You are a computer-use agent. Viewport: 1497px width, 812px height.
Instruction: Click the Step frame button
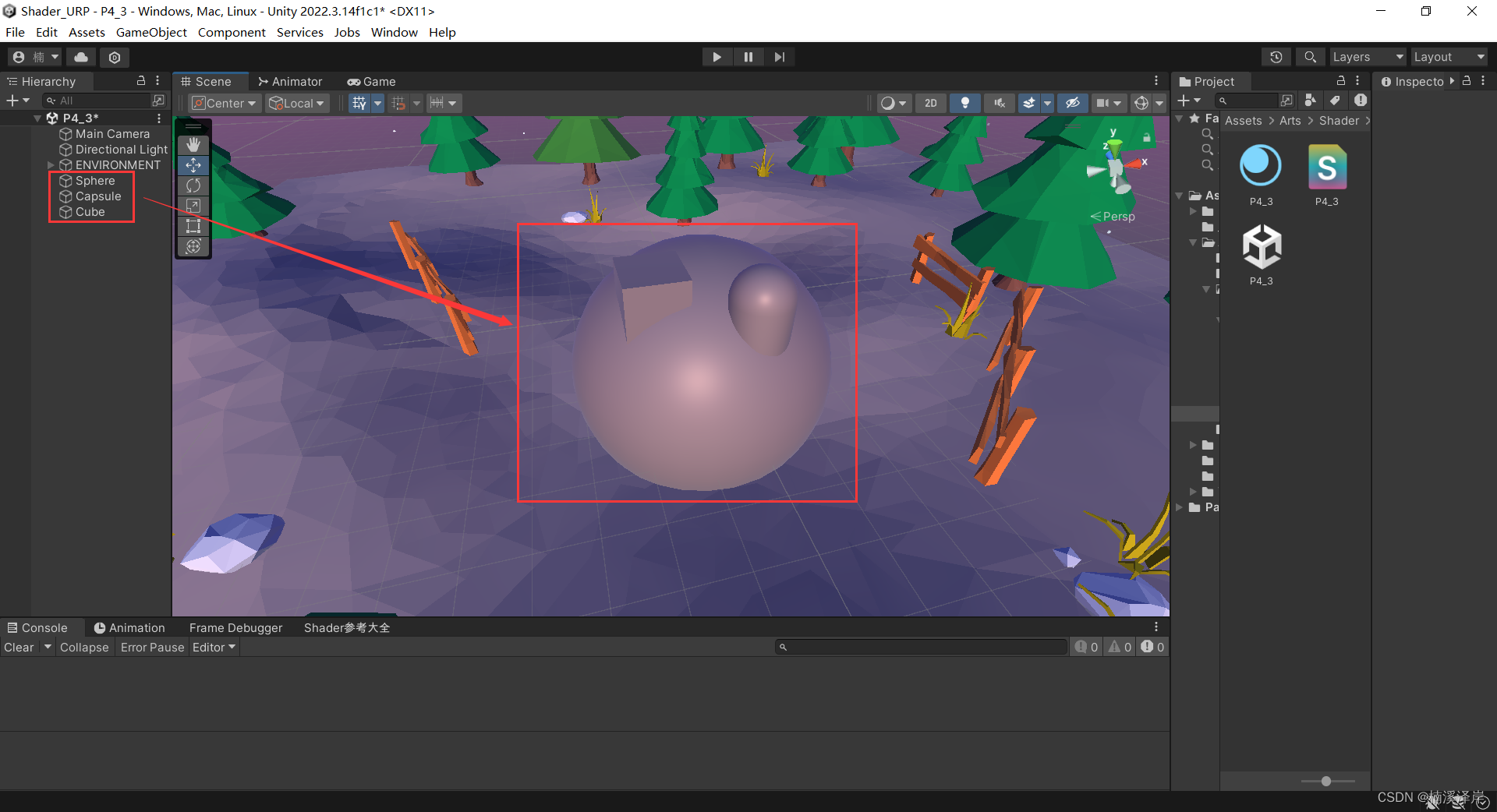pyautogui.click(x=780, y=57)
